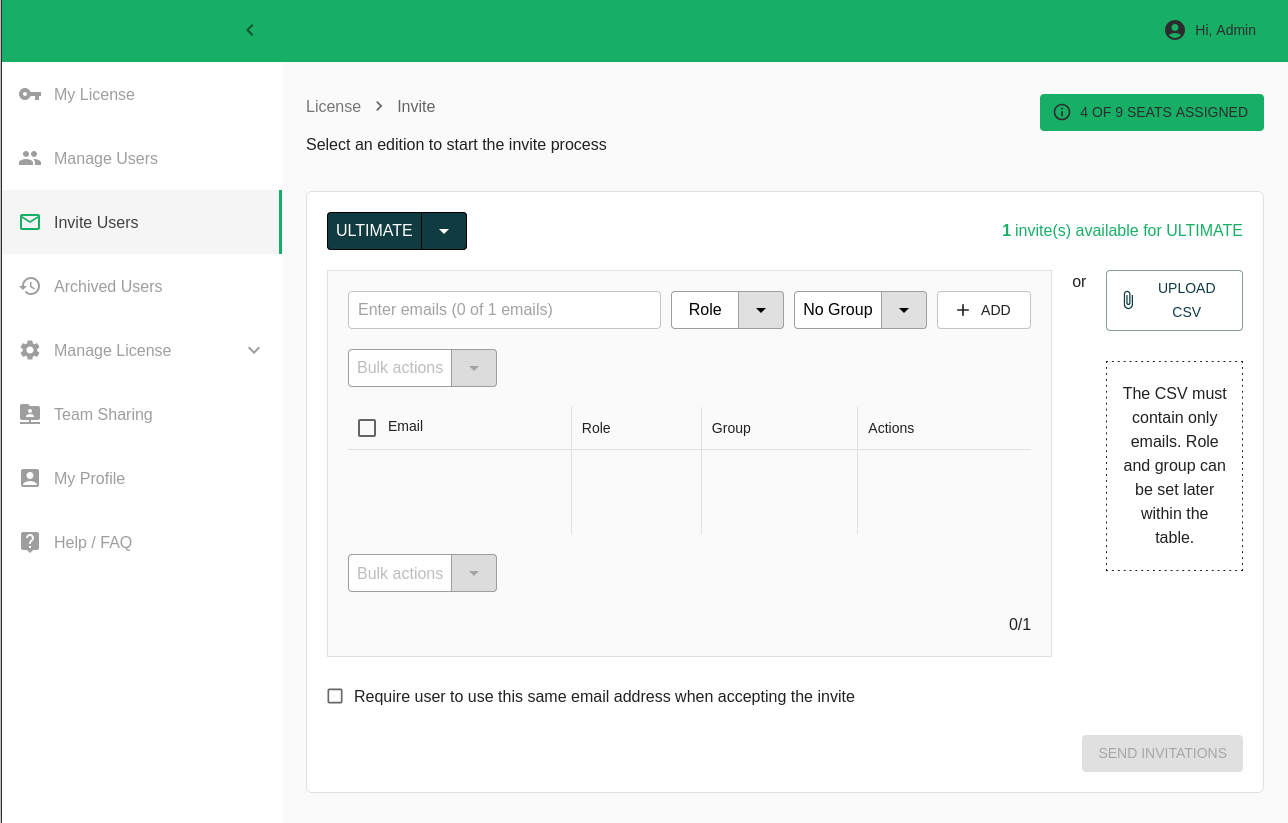Collapse sidebar with the left chevron icon
This screenshot has height=823, width=1288.
pos(250,30)
